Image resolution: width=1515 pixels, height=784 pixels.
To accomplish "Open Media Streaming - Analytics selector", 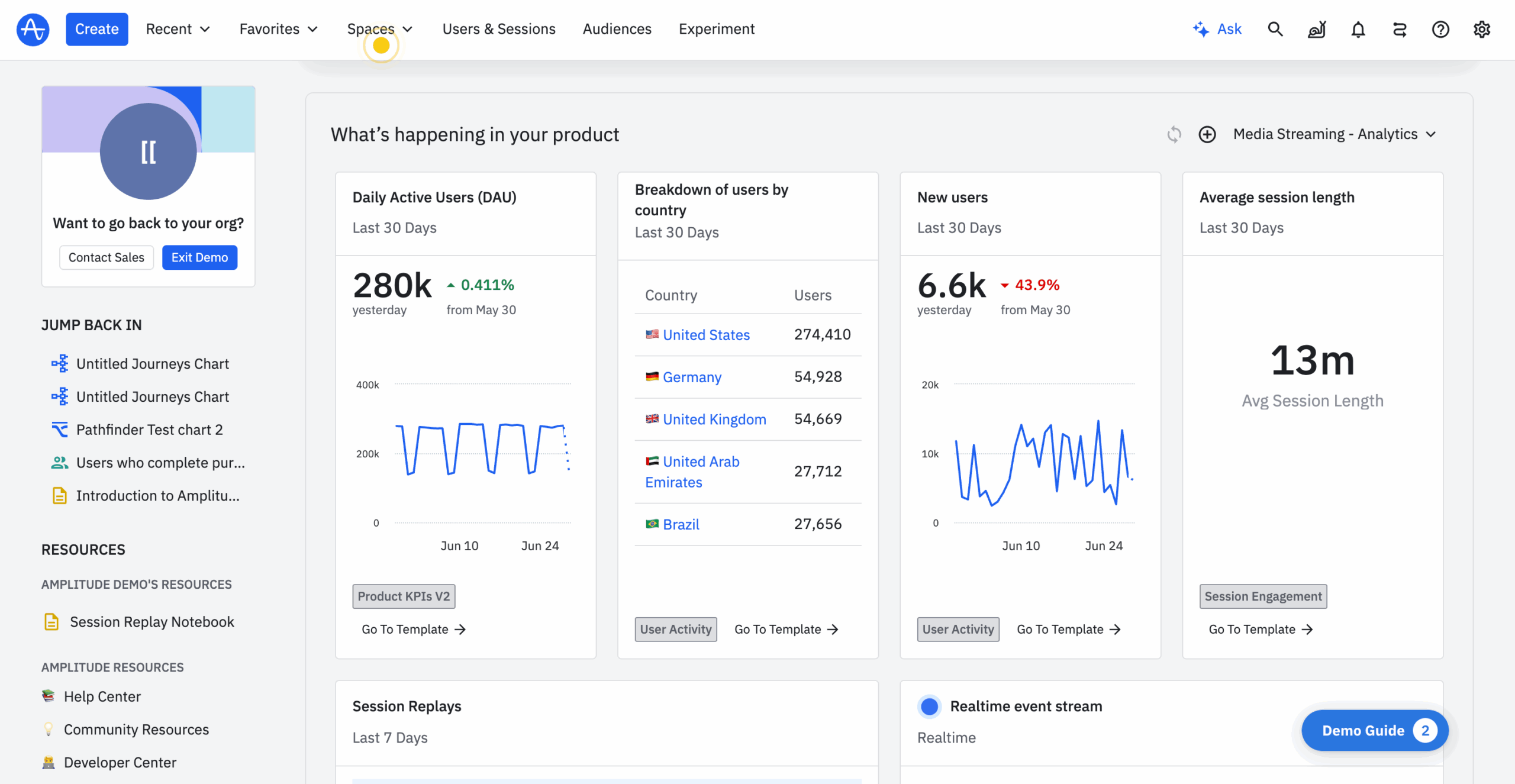I will pyautogui.click(x=1334, y=134).
